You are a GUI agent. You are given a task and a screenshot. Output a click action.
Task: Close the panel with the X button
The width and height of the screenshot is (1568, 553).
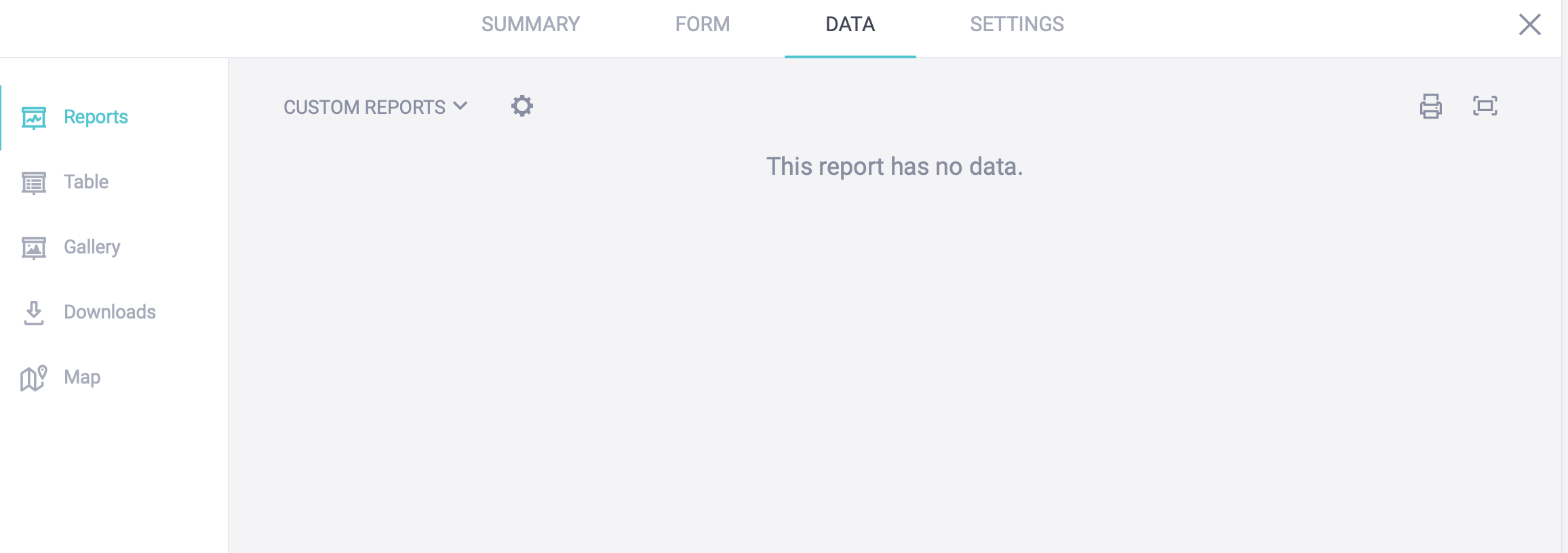(1529, 24)
